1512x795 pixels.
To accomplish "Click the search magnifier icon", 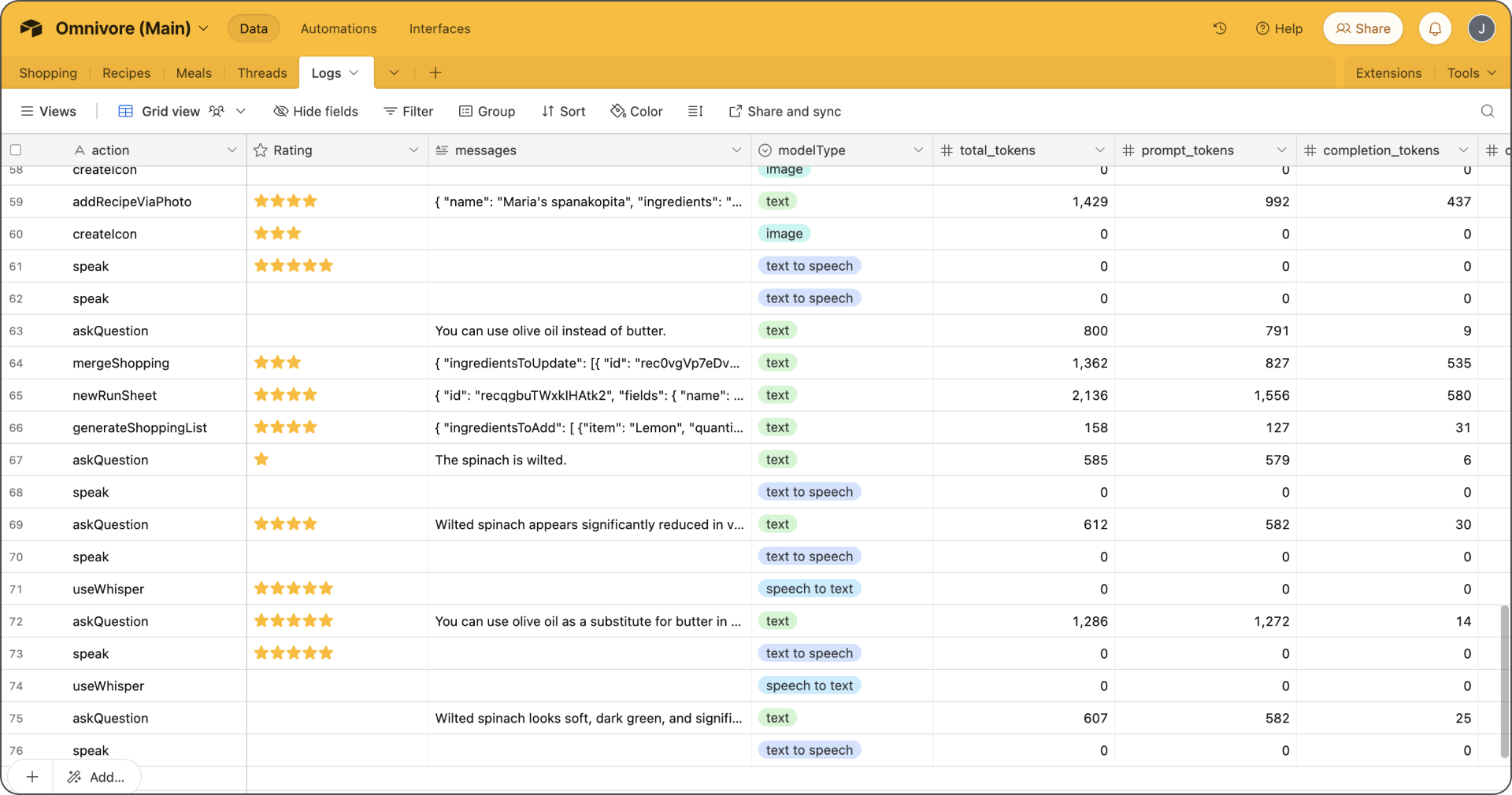I will 1487,111.
